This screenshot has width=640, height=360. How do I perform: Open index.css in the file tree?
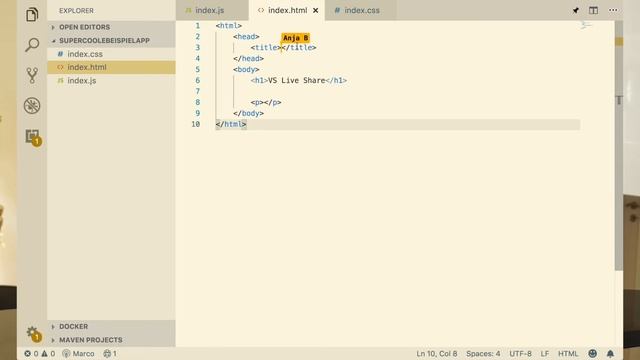(x=111, y=54)
